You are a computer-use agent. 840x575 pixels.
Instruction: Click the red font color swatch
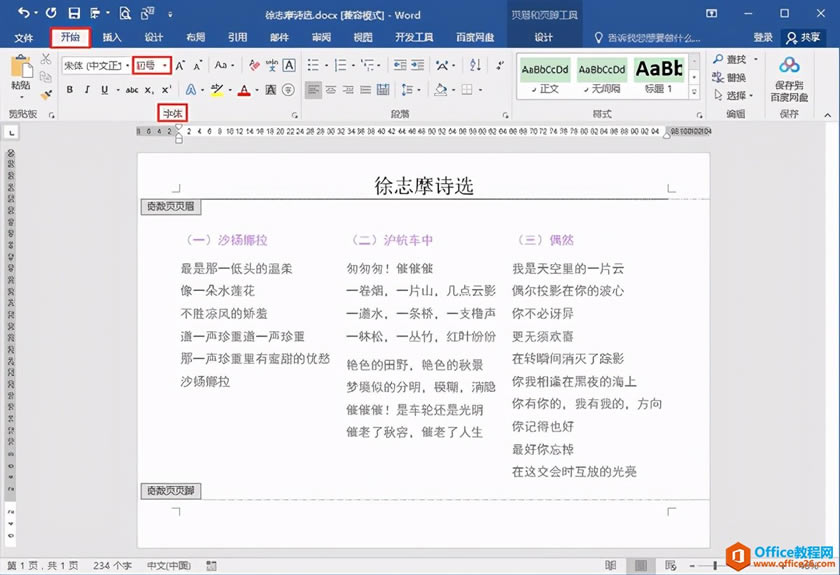click(244, 89)
